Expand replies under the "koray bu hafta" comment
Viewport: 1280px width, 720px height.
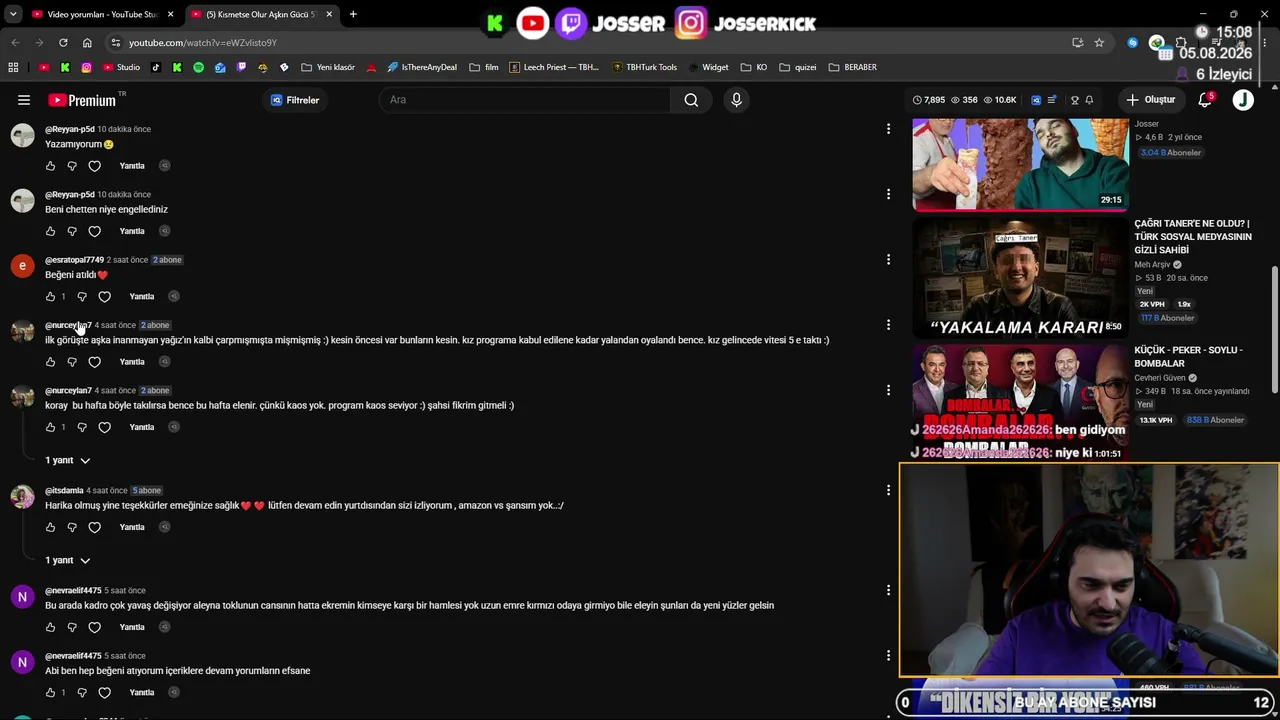[68, 461]
